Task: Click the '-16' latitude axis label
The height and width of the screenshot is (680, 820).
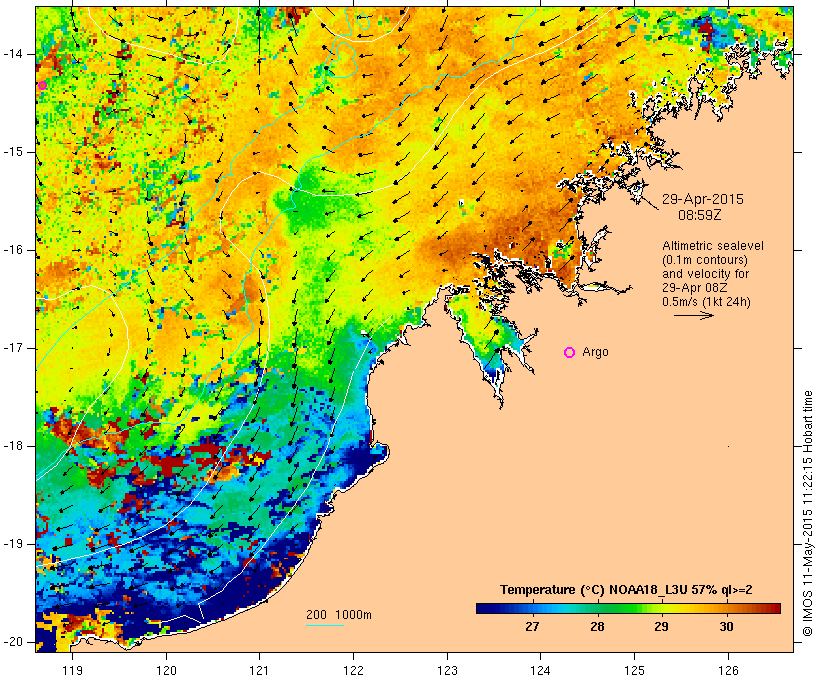Action: point(12,250)
